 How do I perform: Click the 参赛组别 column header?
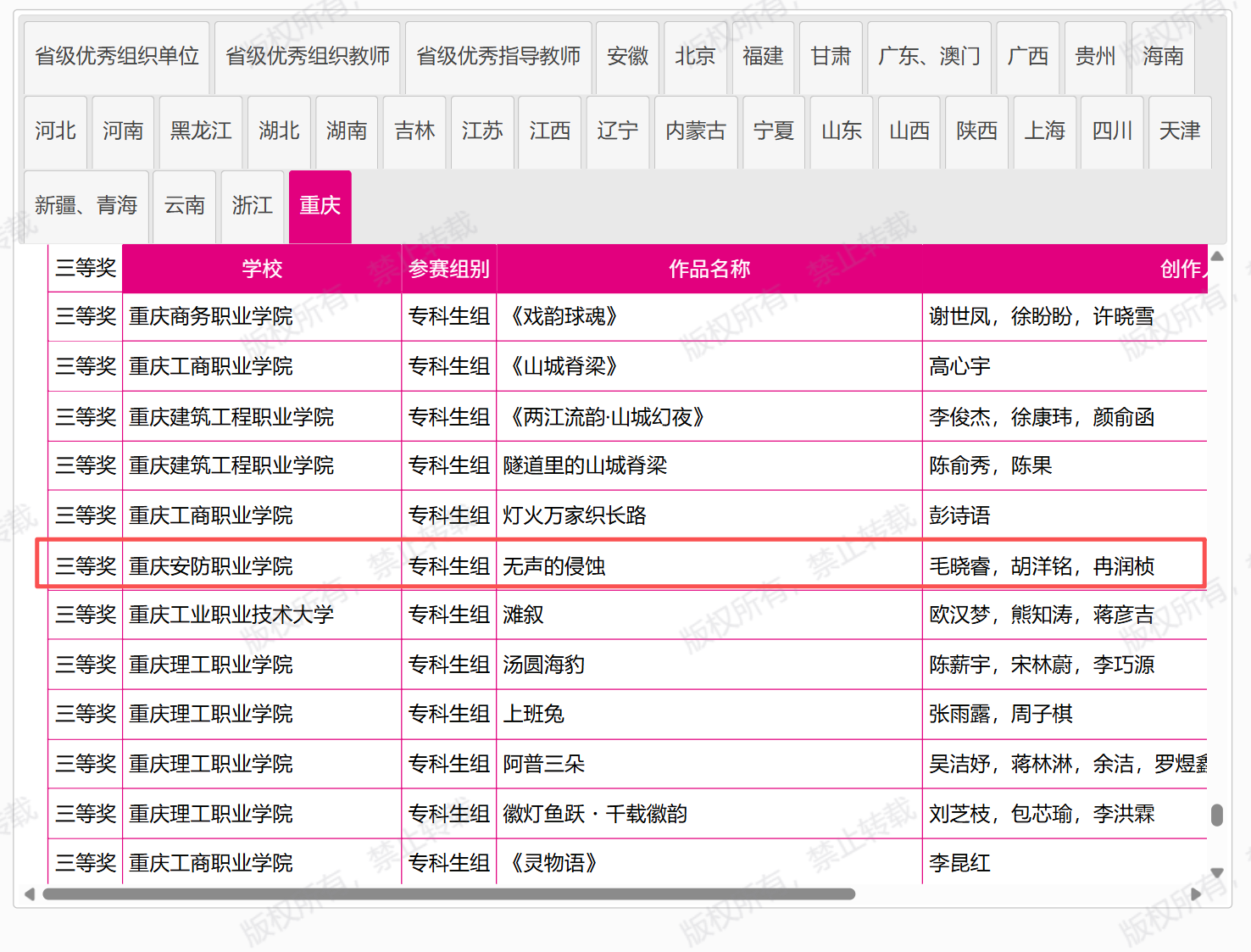coord(449,270)
